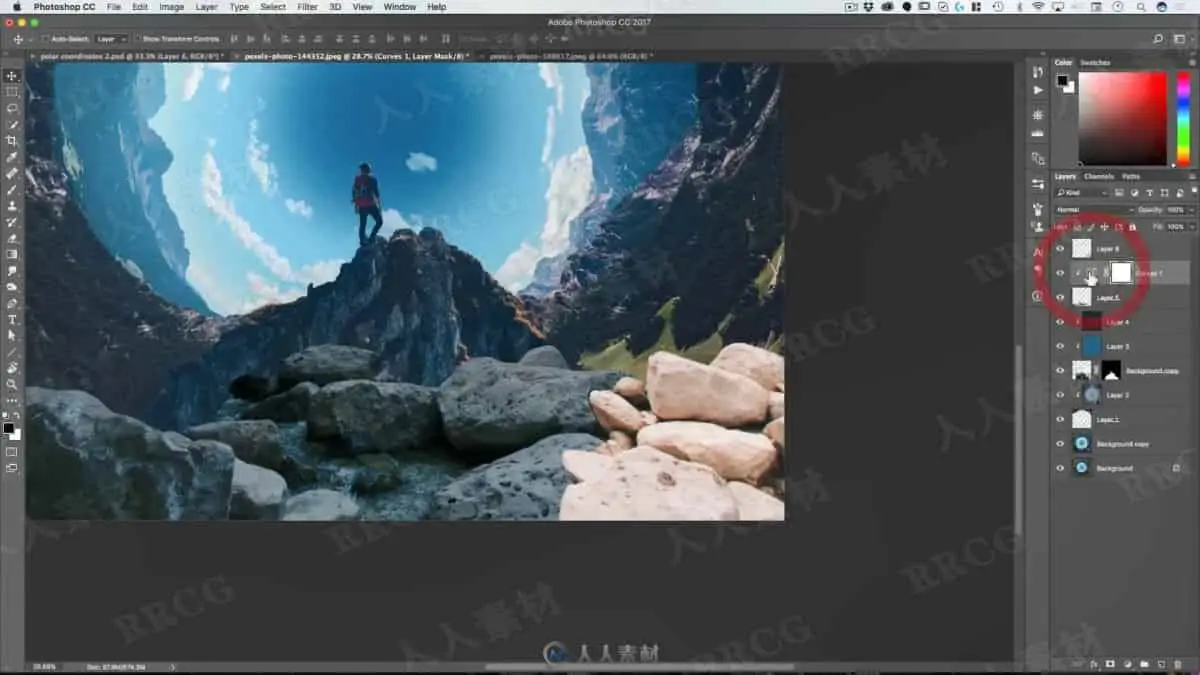Open the Edit Toolbar three-dots button
1200x675 pixels.
click(12, 399)
